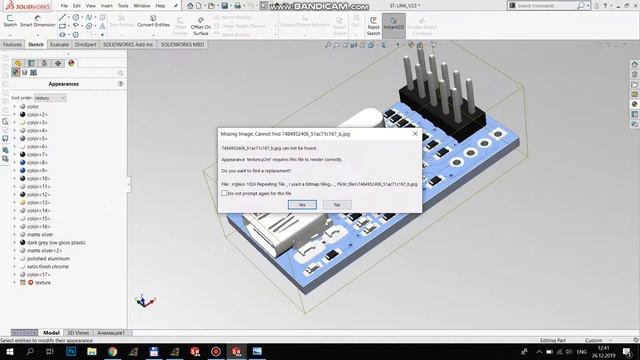
Task: Open Photoshop from the taskbar
Action: (71, 351)
